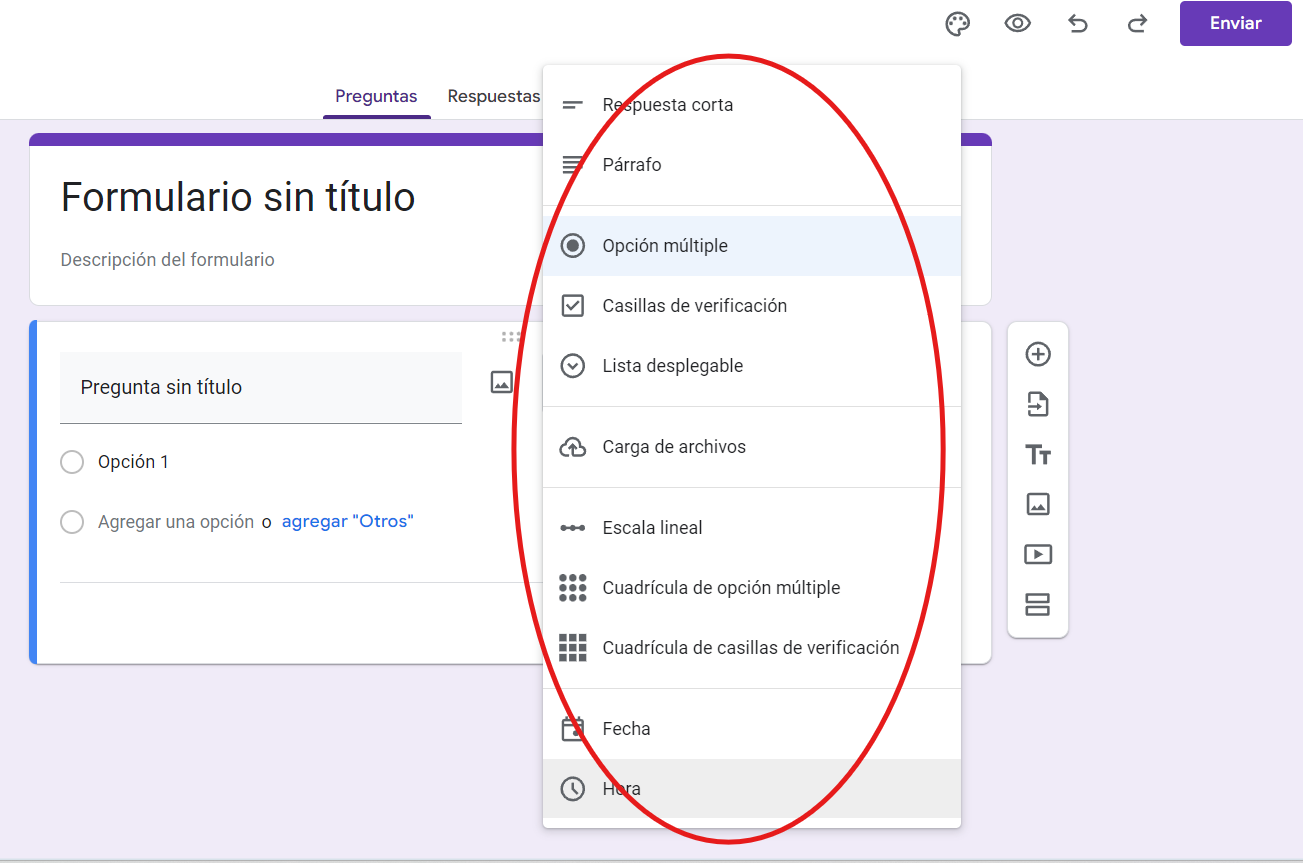Pick Opción múltiple question type
The image size is (1303, 863).
pyautogui.click(x=752, y=246)
